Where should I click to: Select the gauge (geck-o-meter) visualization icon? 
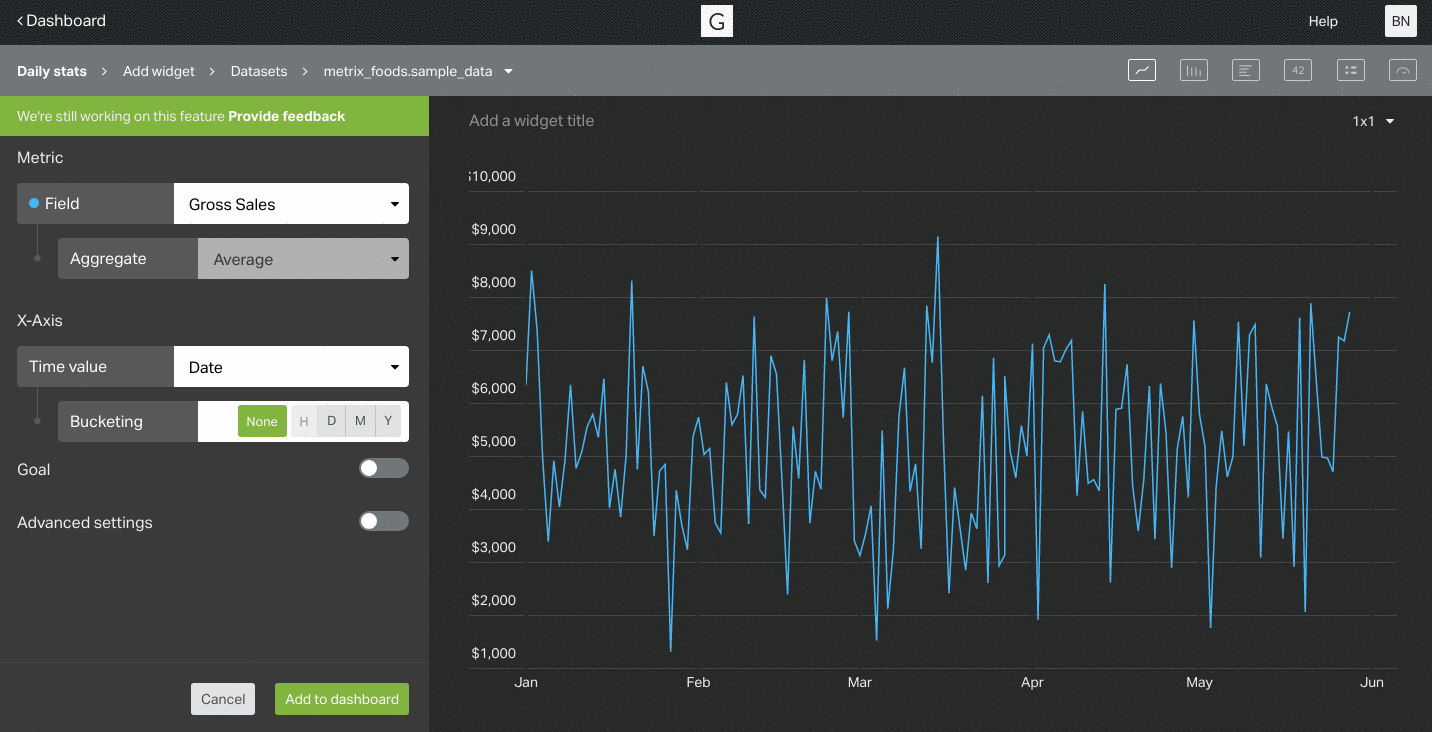[1403, 70]
